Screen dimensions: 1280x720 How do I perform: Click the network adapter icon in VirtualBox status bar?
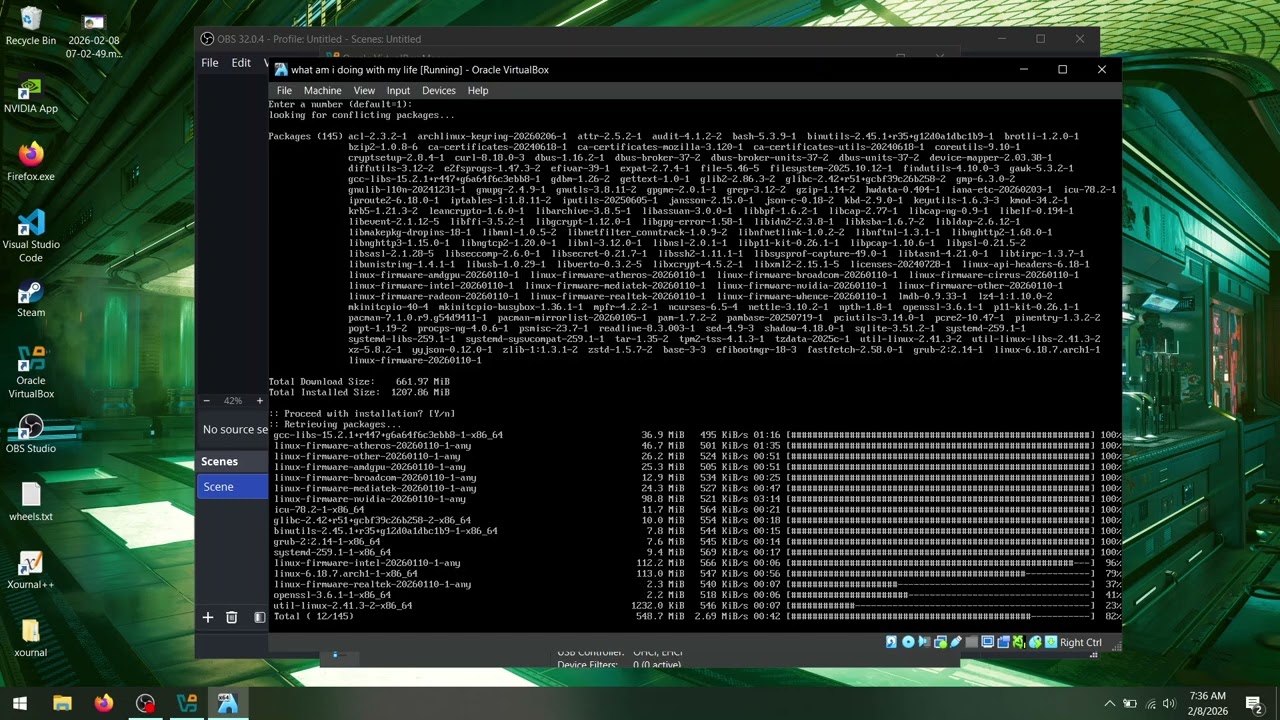click(940, 642)
